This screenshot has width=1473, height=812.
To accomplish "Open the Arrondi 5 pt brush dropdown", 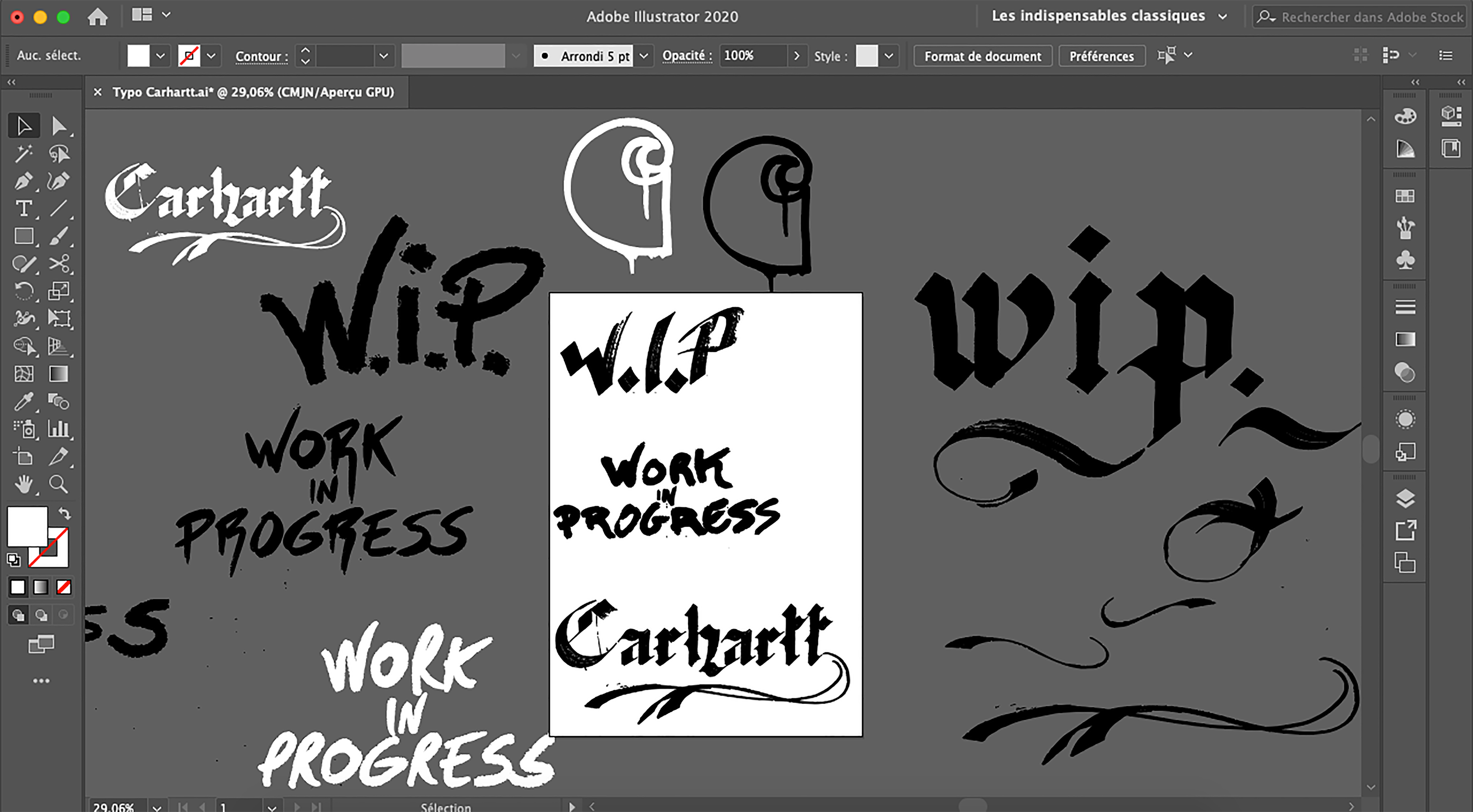I will 644,56.
